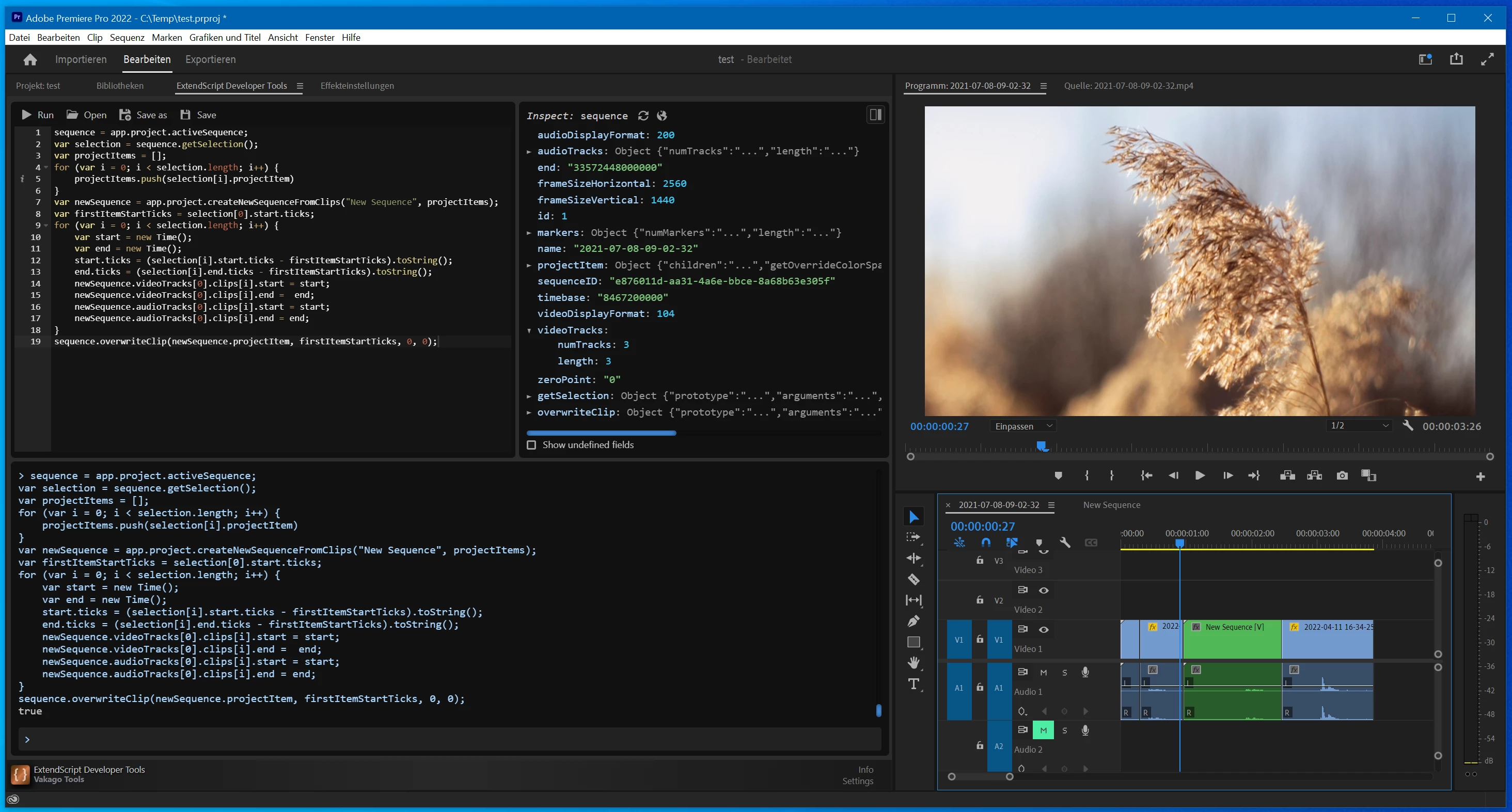Click the Run script button
The height and width of the screenshot is (812, 1512).
click(38, 115)
